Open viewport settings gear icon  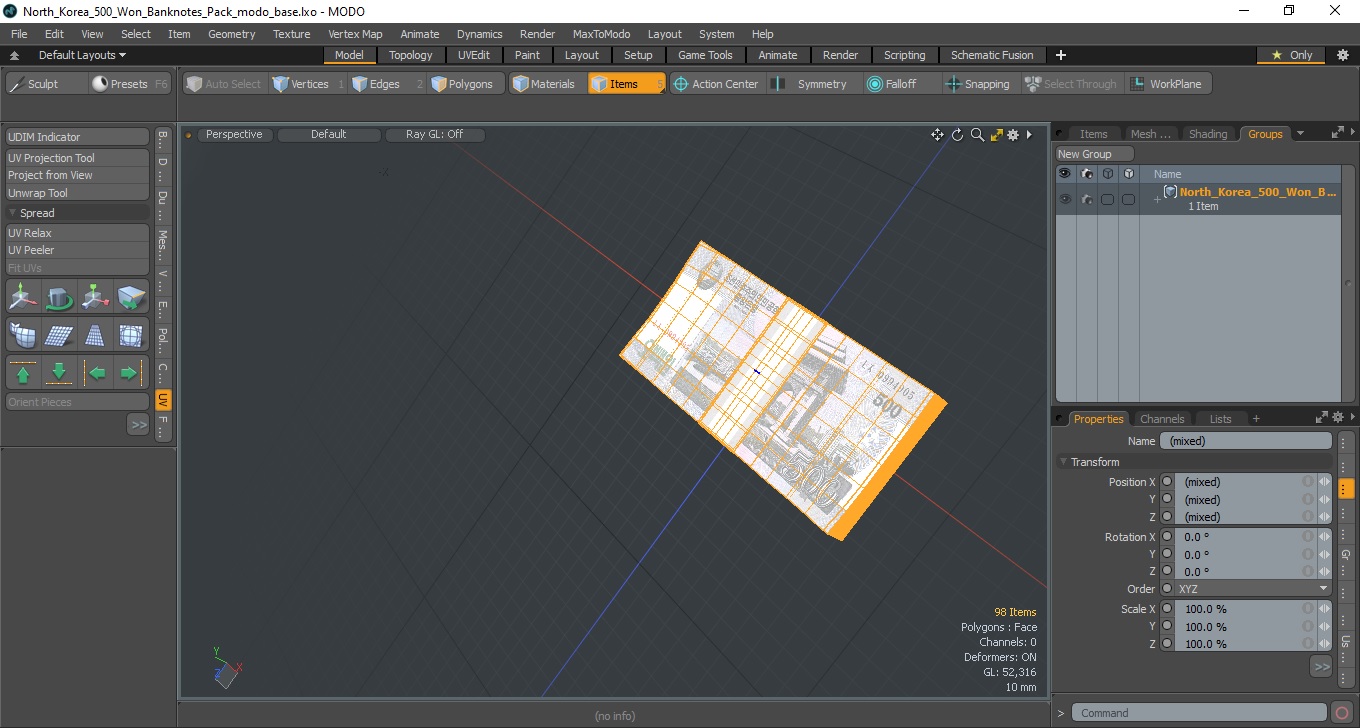click(x=1013, y=135)
